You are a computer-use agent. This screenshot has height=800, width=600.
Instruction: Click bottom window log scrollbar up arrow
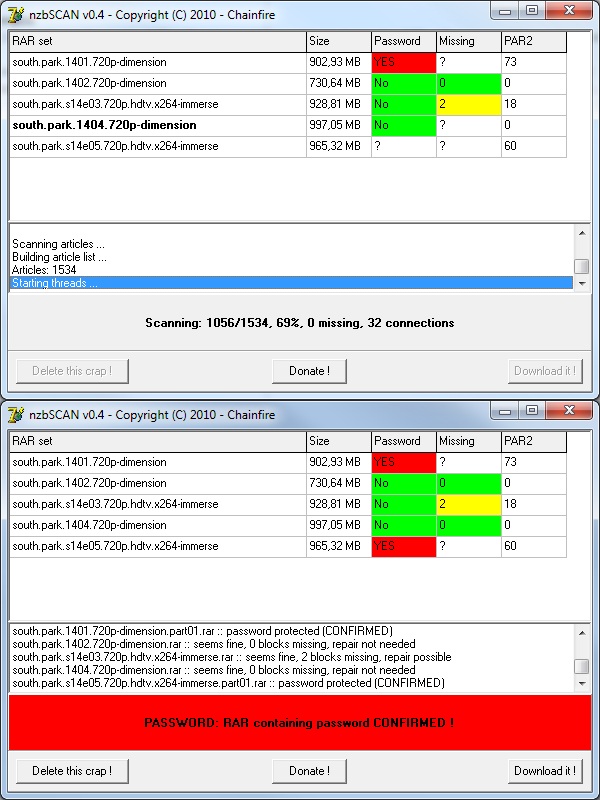[x=582, y=633]
